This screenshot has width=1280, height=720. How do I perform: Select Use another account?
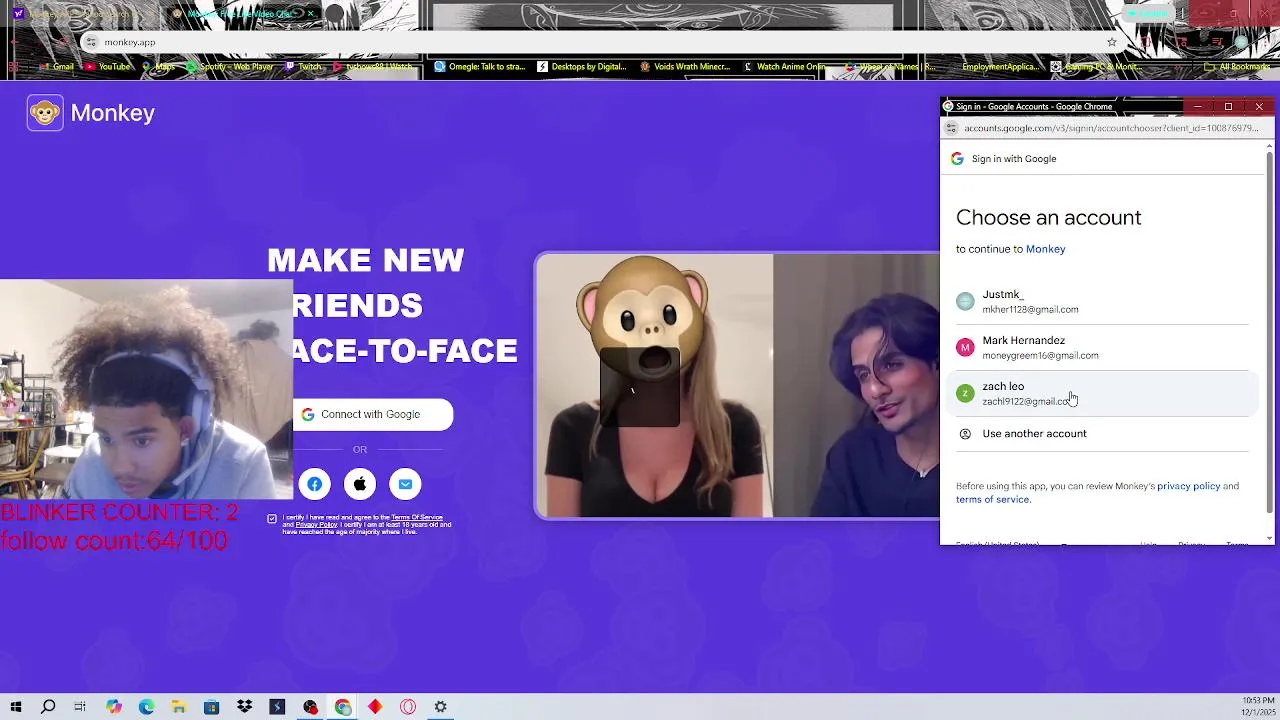tap(1102, 434)
